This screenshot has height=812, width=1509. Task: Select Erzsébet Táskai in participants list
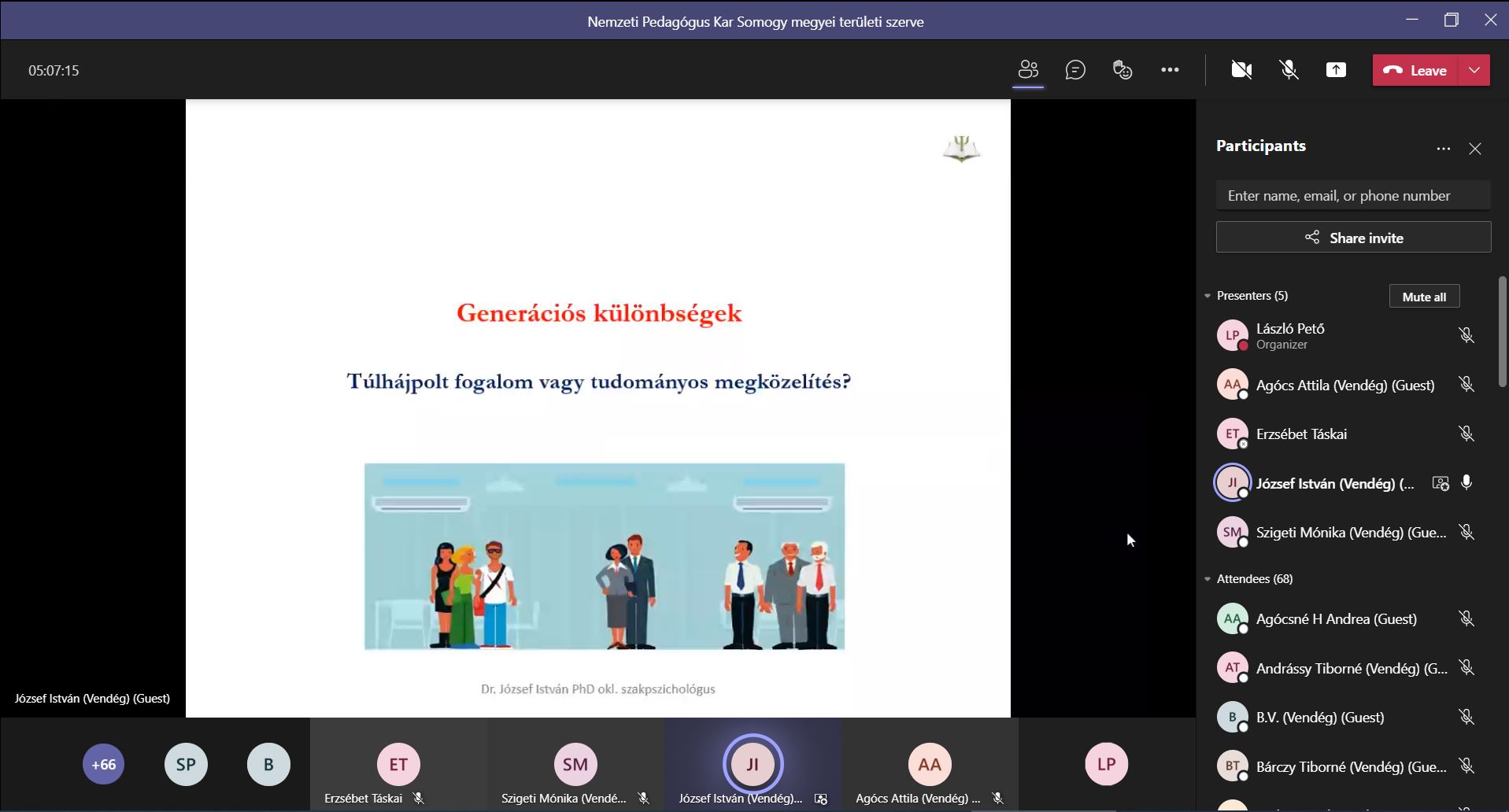(x=1301, y=434)
